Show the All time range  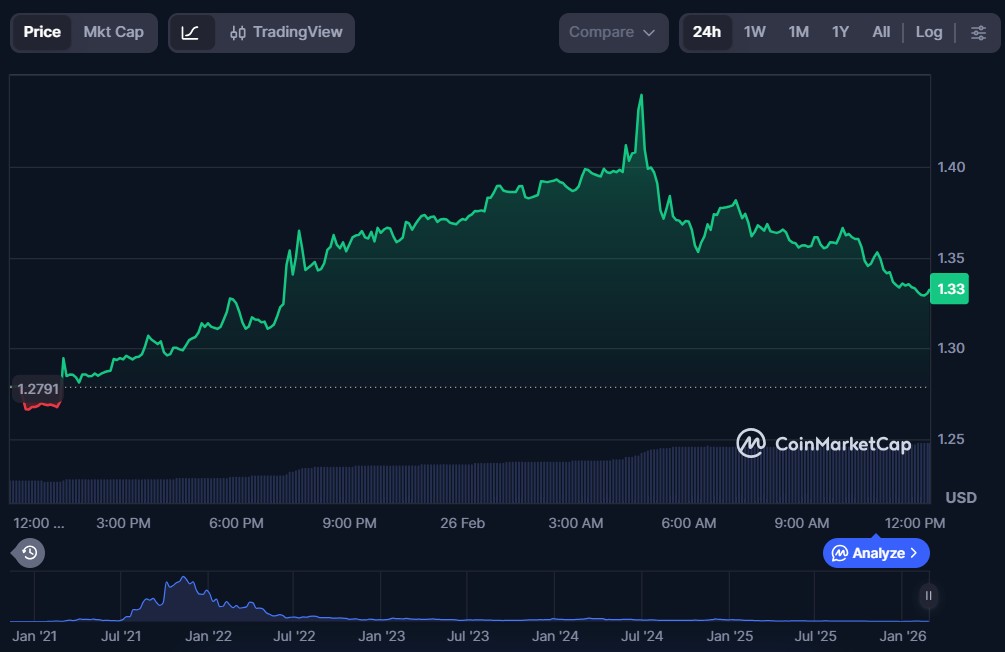click(x=880, y=32)
